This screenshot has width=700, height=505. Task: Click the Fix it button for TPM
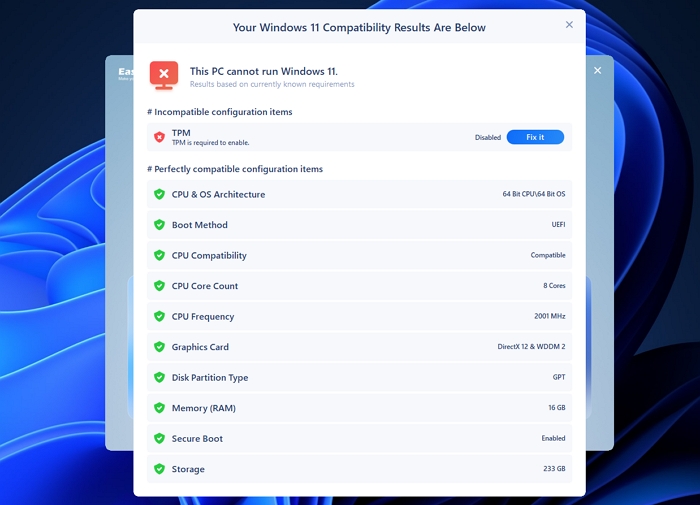pyautogui.click(x=535, y=137)
